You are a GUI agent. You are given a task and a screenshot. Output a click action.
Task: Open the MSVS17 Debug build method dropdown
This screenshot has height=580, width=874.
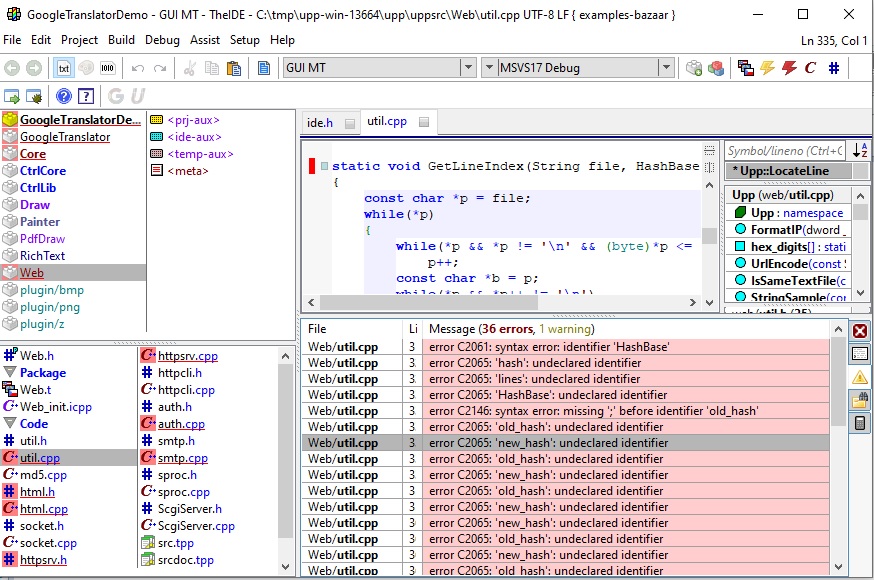(x=666, y=68)
